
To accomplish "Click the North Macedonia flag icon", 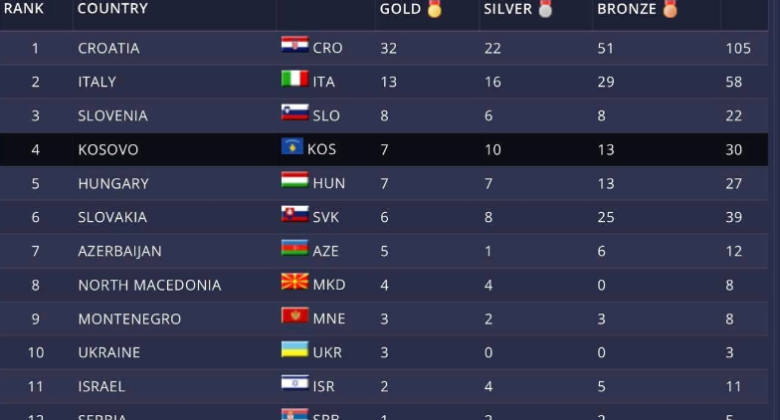I will pyautogui.click(x=294, y=282).
